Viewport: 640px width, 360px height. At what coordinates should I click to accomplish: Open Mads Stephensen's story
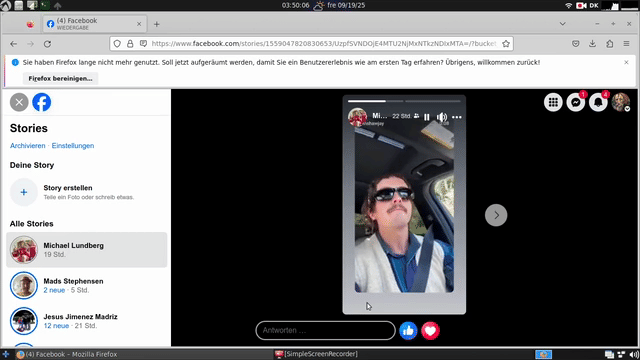pos(87,285)
